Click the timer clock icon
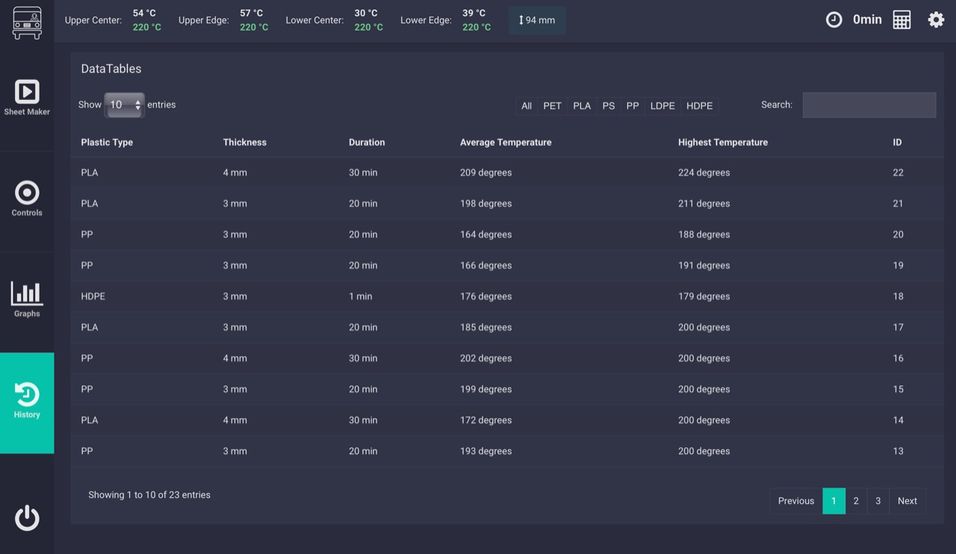The width and height of the screenshot is (956, 554). tap(833, 20)
